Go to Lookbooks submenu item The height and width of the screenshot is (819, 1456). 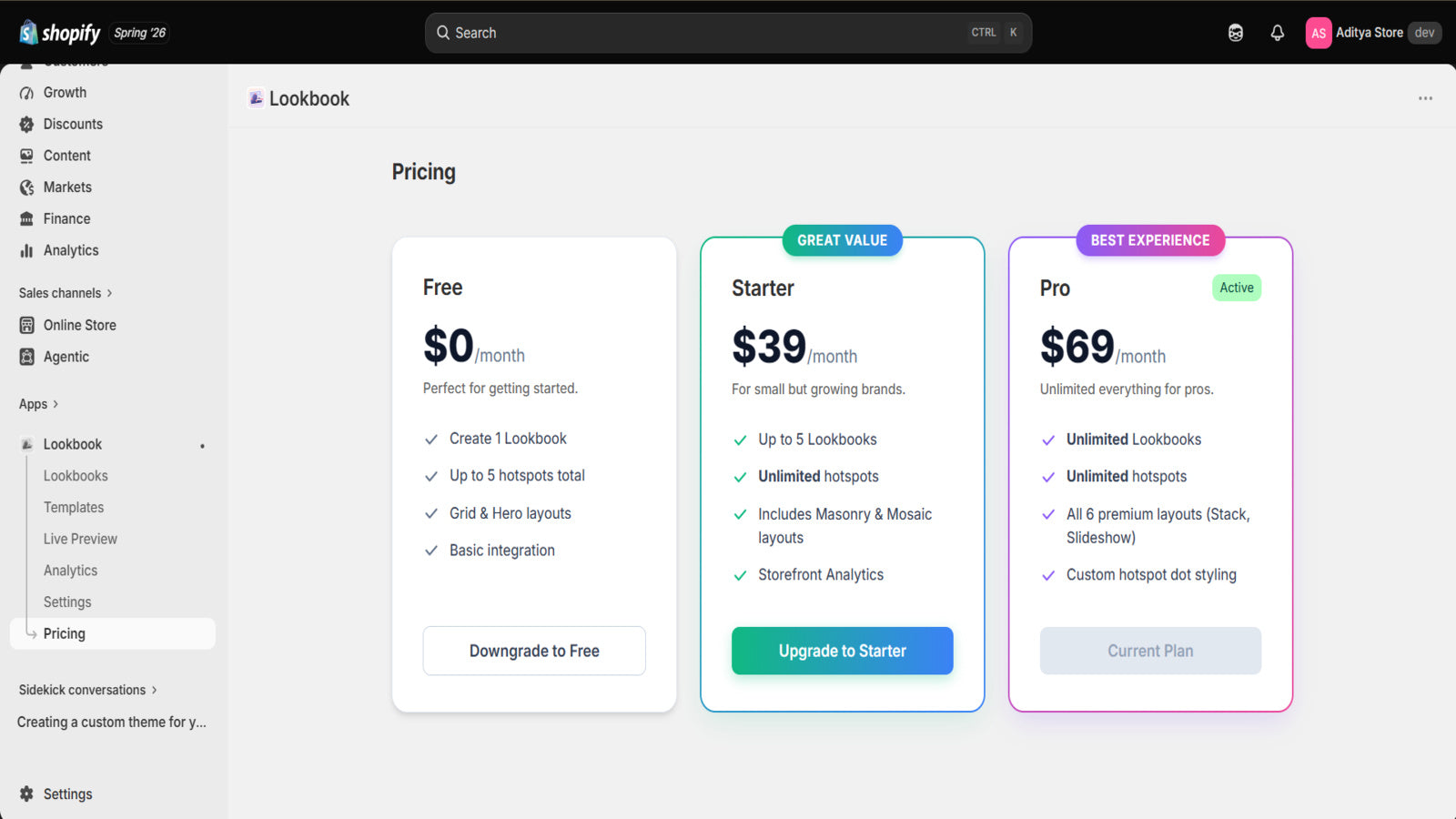(76, 476)
